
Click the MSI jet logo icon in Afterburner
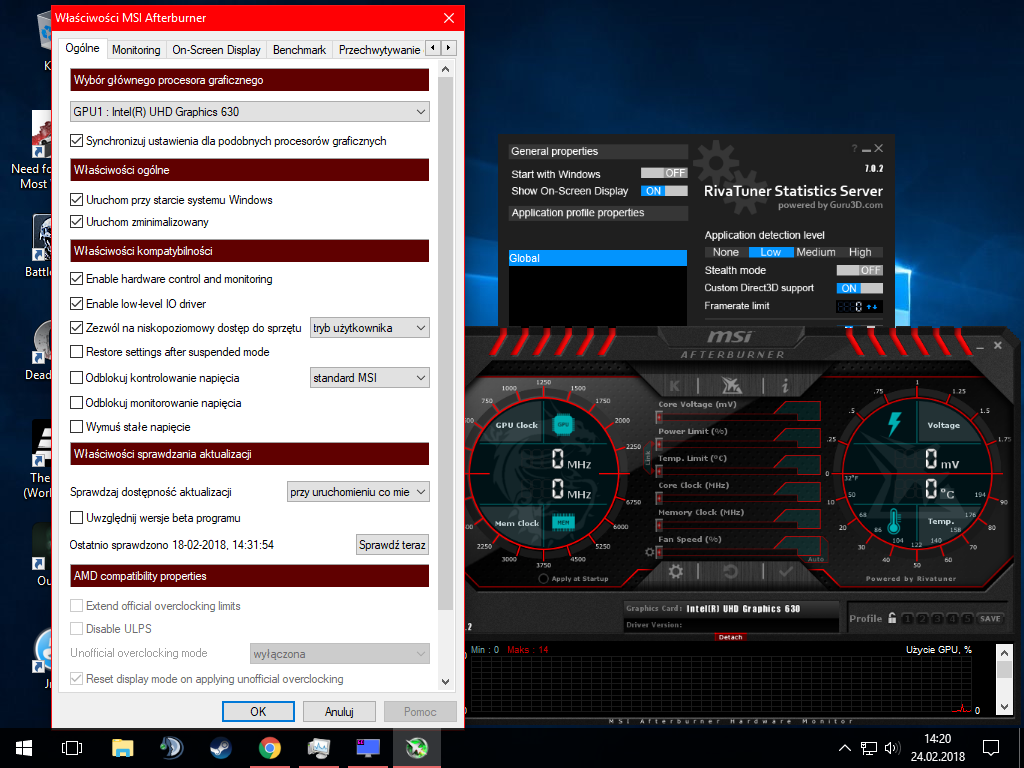(731, 385)
